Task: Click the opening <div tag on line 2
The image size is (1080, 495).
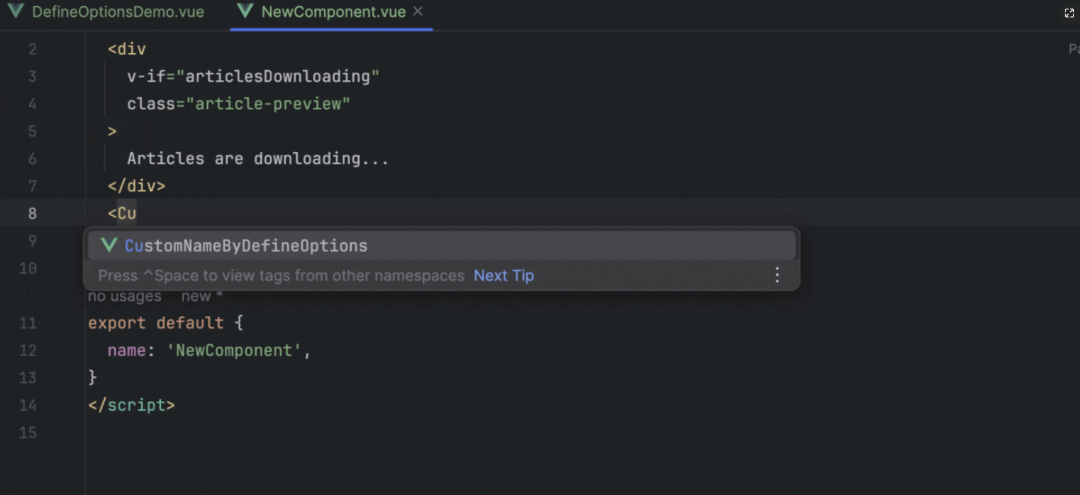Action: (127, 50)
